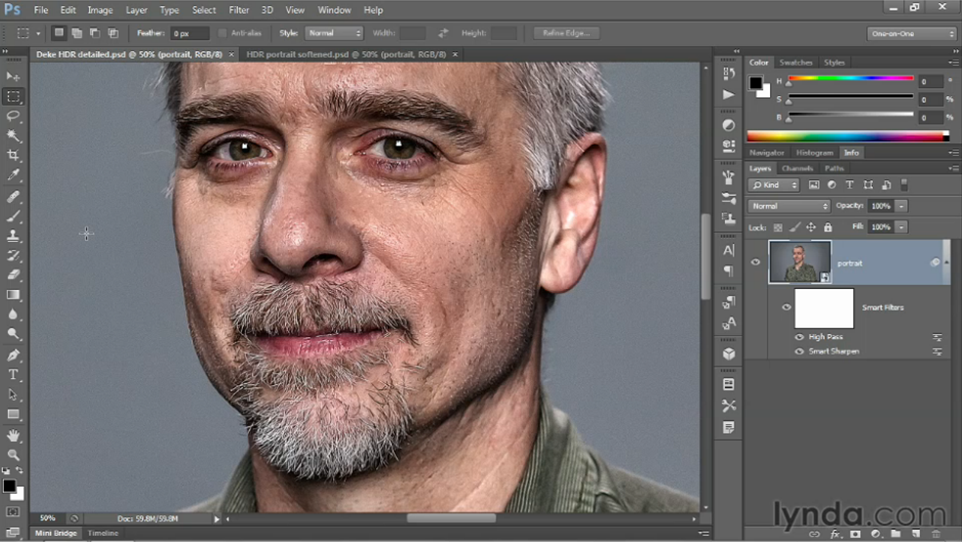Open the Style dropdown set to Normal

pos(334,33)
